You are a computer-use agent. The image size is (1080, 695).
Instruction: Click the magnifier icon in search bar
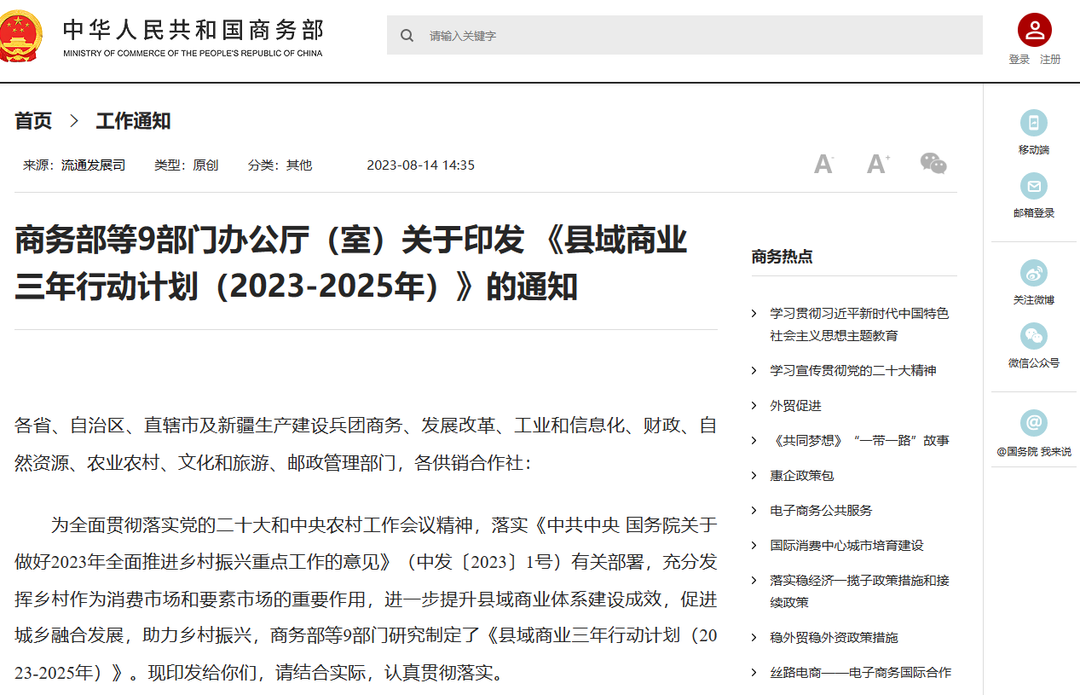[407, 34]
